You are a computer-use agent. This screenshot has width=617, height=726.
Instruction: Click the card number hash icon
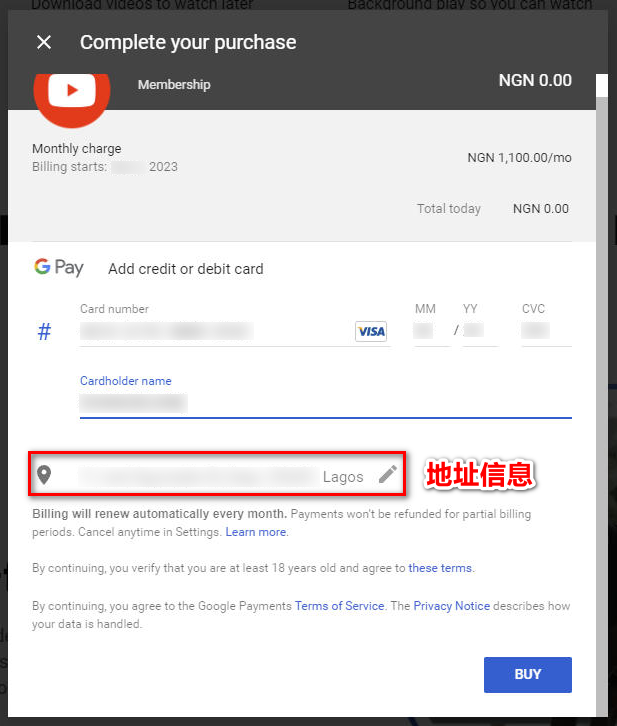tap(44, 332)
